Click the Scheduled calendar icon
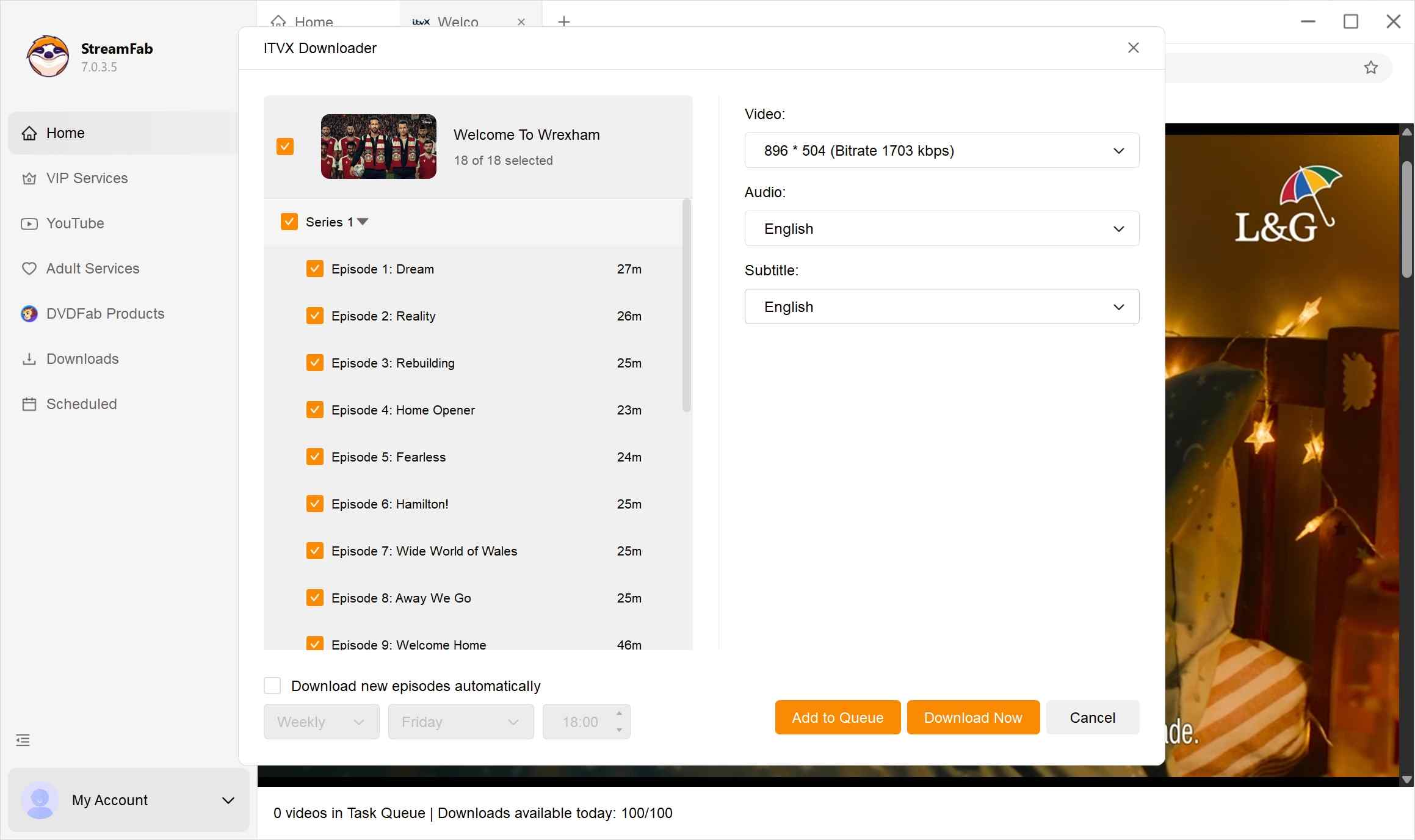 [x=29, y=404]
